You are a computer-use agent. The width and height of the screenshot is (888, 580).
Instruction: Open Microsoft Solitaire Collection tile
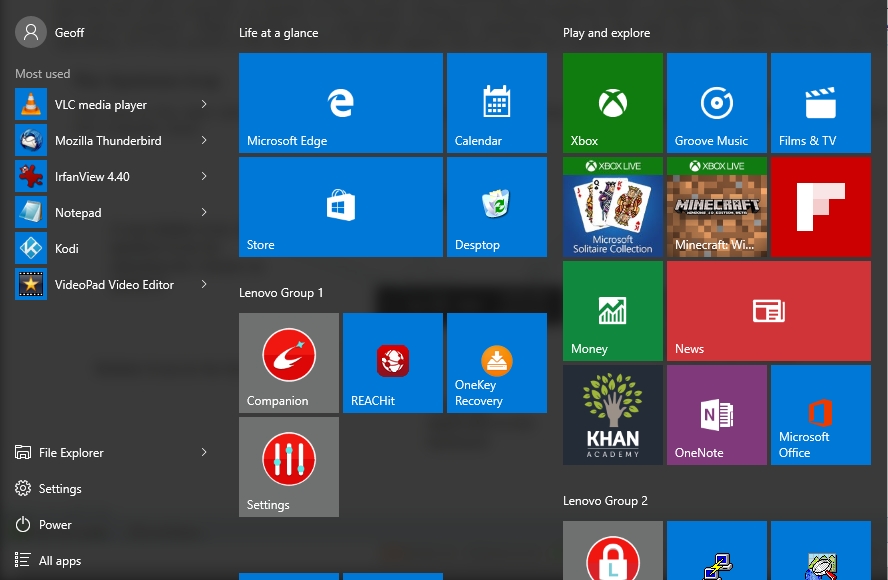pos(612,207)
